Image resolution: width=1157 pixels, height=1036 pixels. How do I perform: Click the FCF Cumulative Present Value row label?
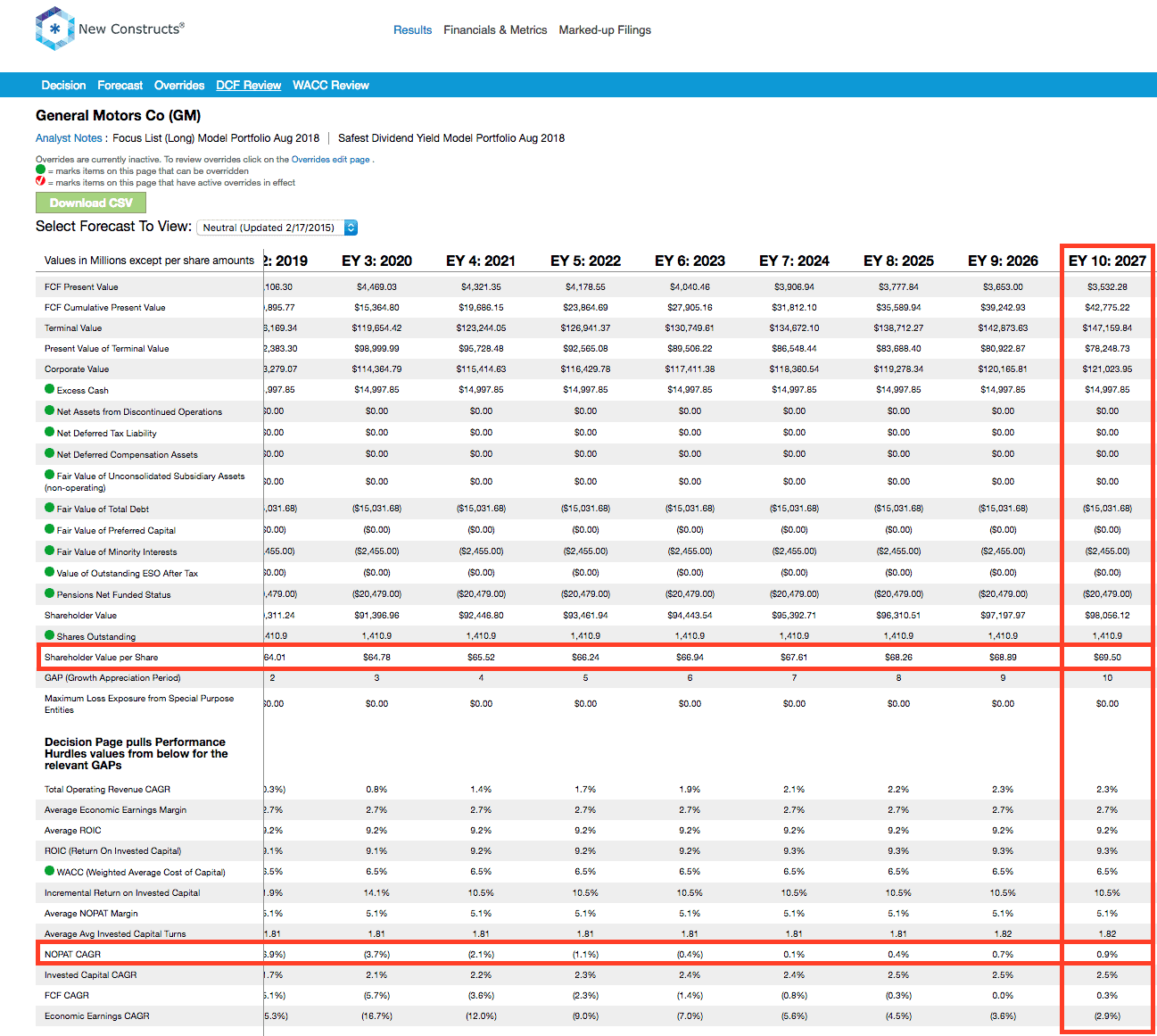pyautogui.click(x=105, y=308)
